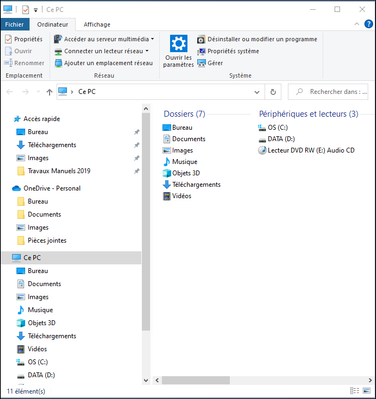Switch to the Affichage ribbon tab
Screen dimensions: 376x399
97,24
